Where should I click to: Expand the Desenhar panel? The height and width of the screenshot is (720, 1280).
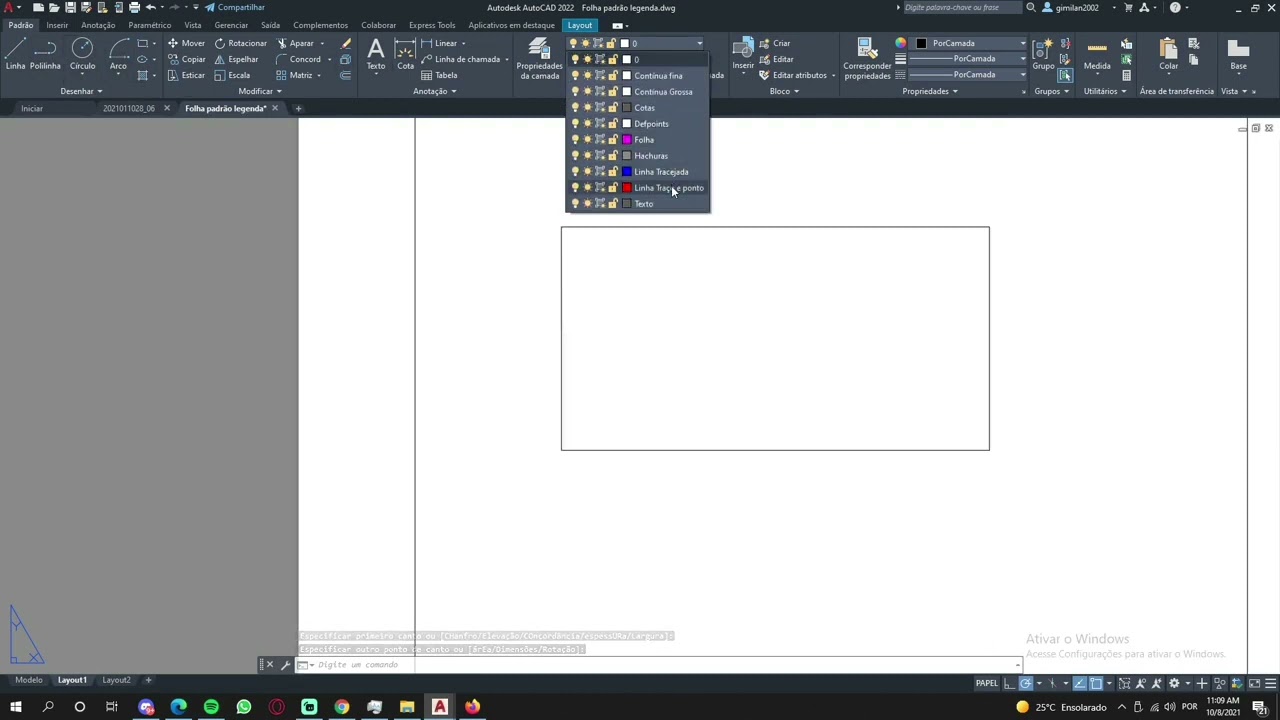tap(80, 91)
